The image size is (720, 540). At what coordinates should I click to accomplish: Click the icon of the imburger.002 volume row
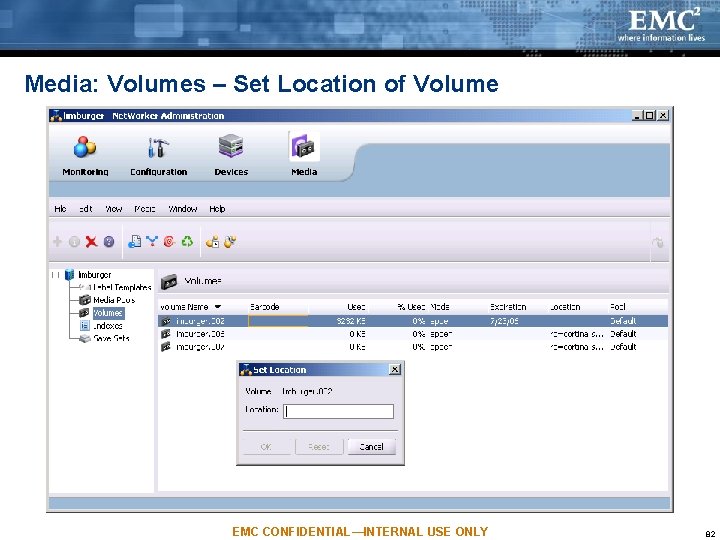166,321
